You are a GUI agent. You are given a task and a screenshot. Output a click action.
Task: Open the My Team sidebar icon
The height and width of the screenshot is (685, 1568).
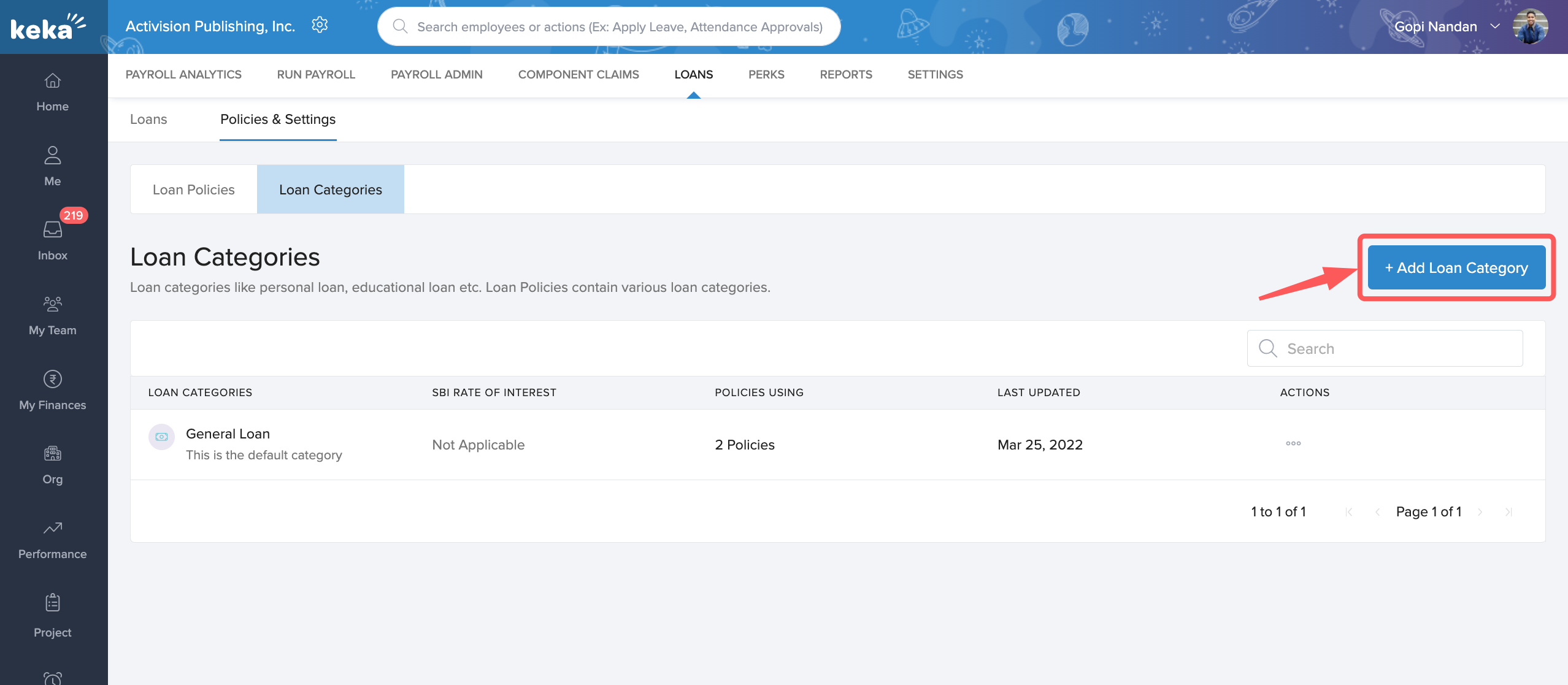(52, 304)
